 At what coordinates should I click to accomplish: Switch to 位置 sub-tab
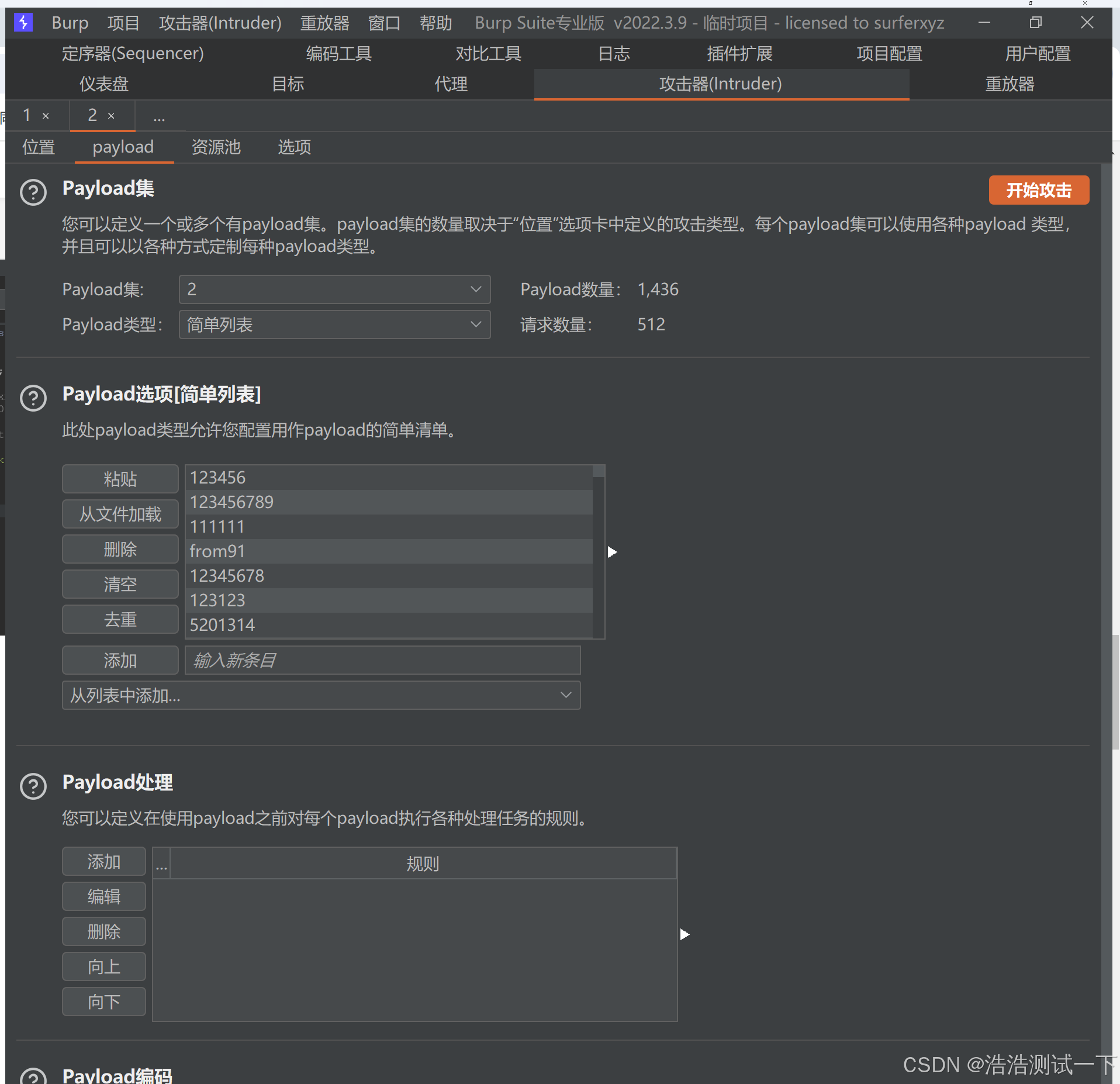point(39,147)
